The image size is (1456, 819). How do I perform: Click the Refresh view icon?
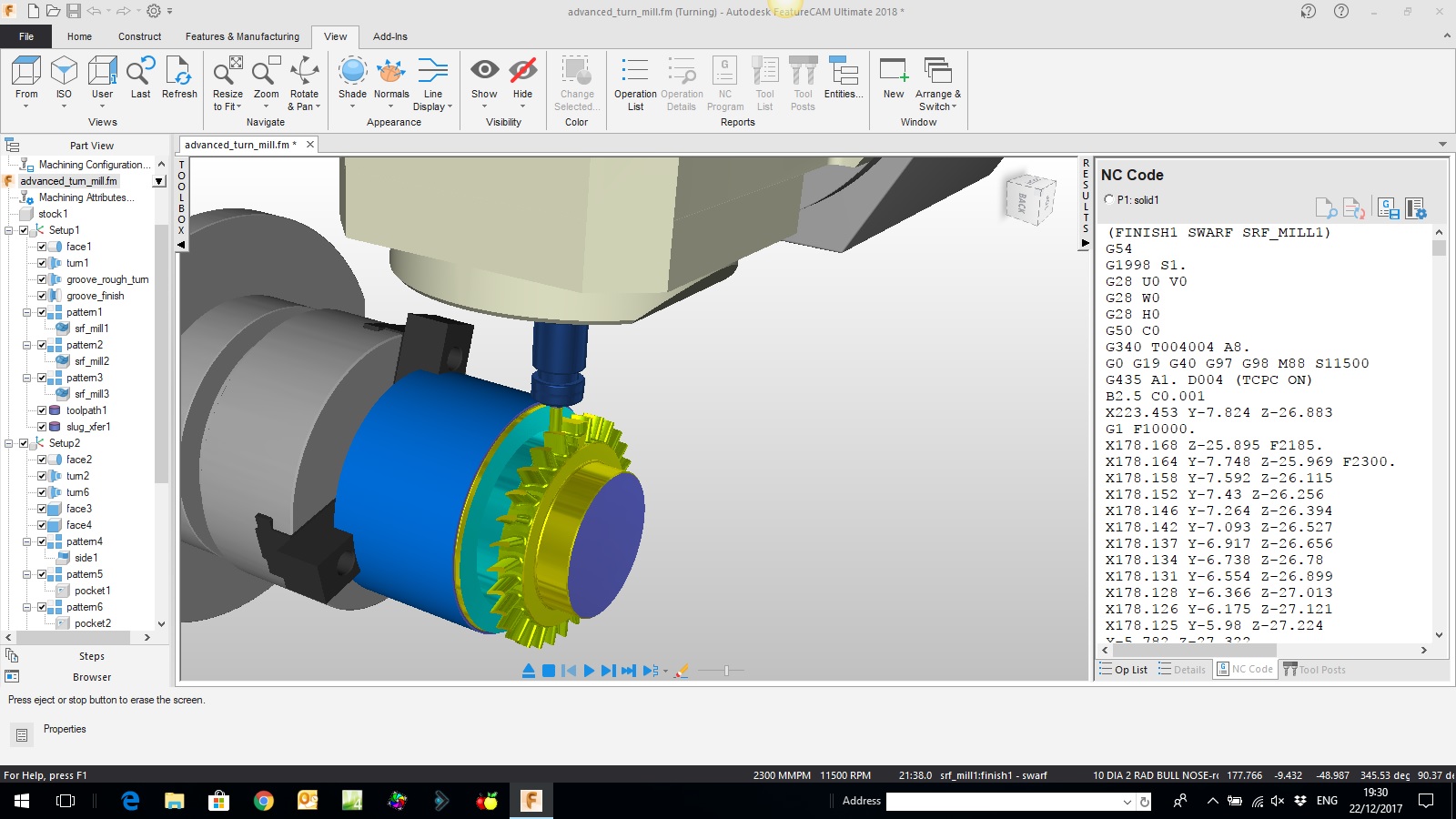pos(179,73)
